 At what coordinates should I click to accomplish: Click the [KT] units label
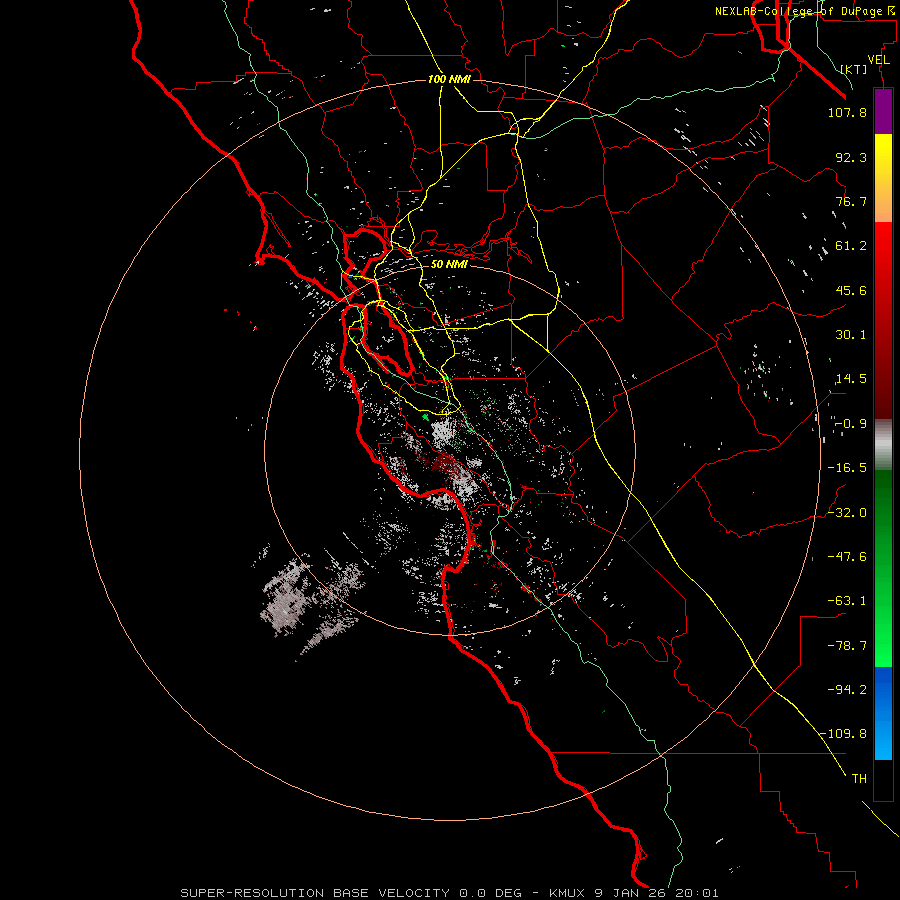pos(854,69)
